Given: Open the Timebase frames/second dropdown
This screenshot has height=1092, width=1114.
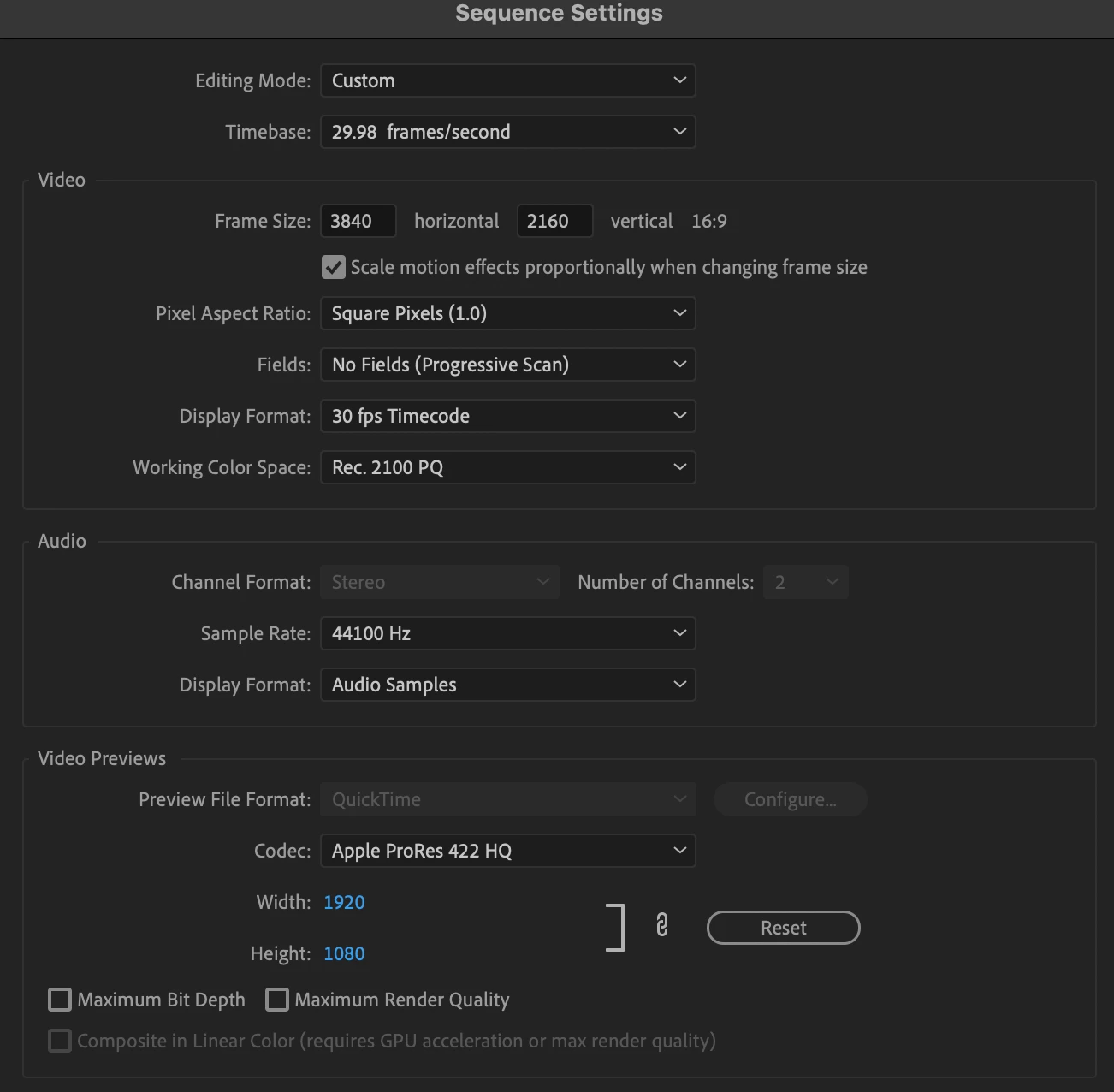Looking at the screenshot, I should 507,132.
